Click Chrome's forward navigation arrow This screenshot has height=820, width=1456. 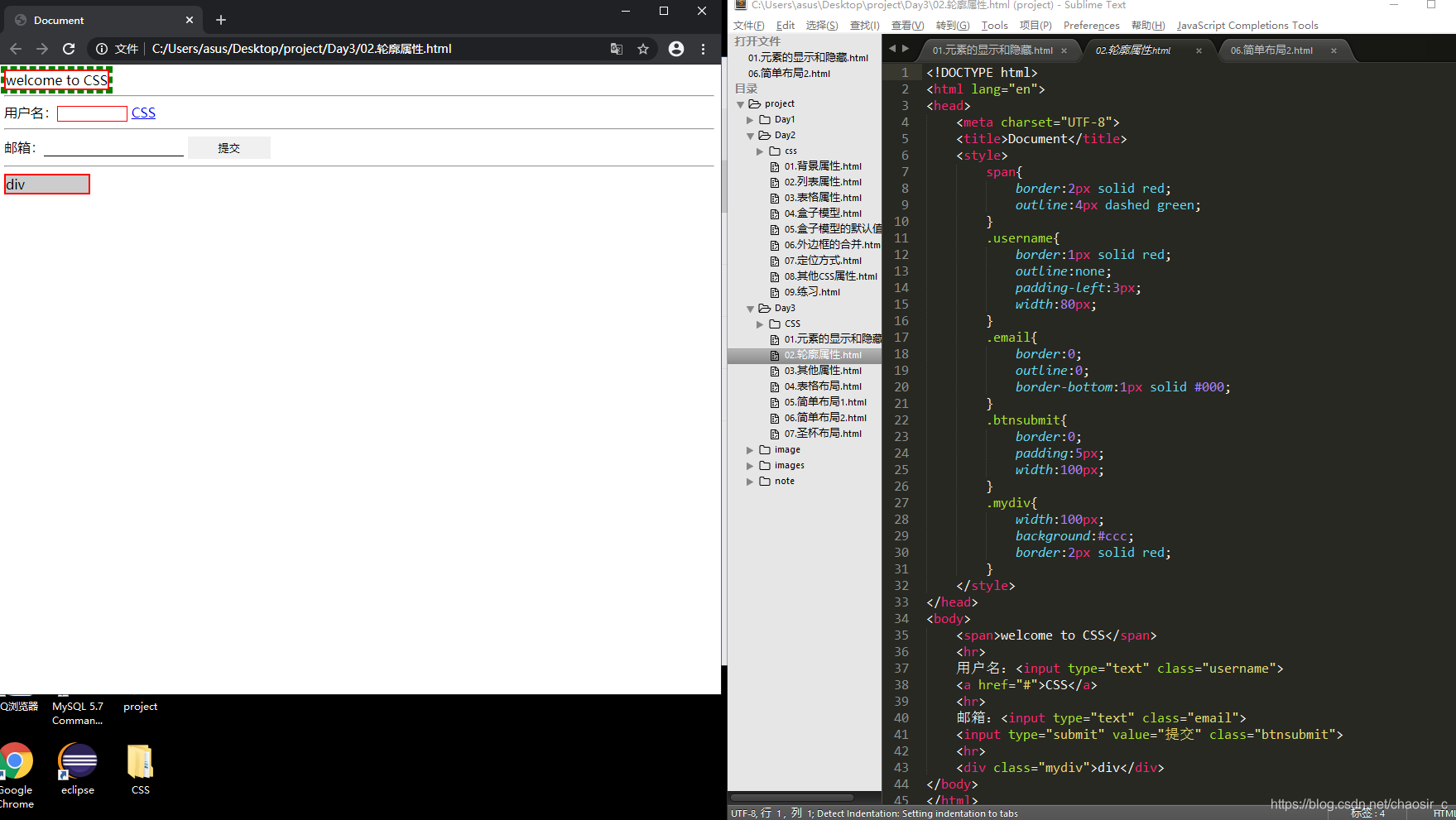42,49
